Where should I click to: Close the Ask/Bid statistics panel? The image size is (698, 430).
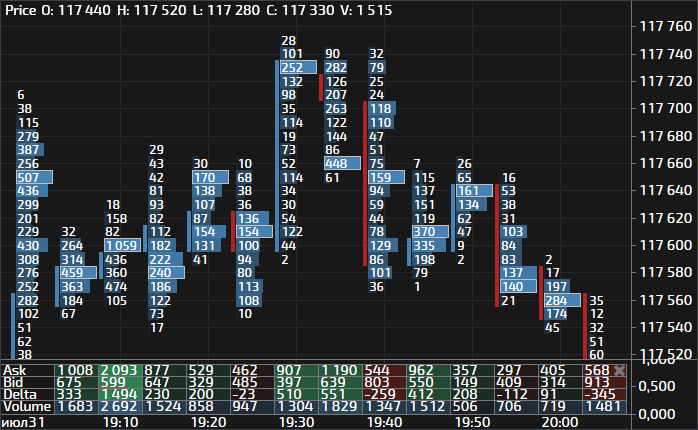(x=619, y=370)
